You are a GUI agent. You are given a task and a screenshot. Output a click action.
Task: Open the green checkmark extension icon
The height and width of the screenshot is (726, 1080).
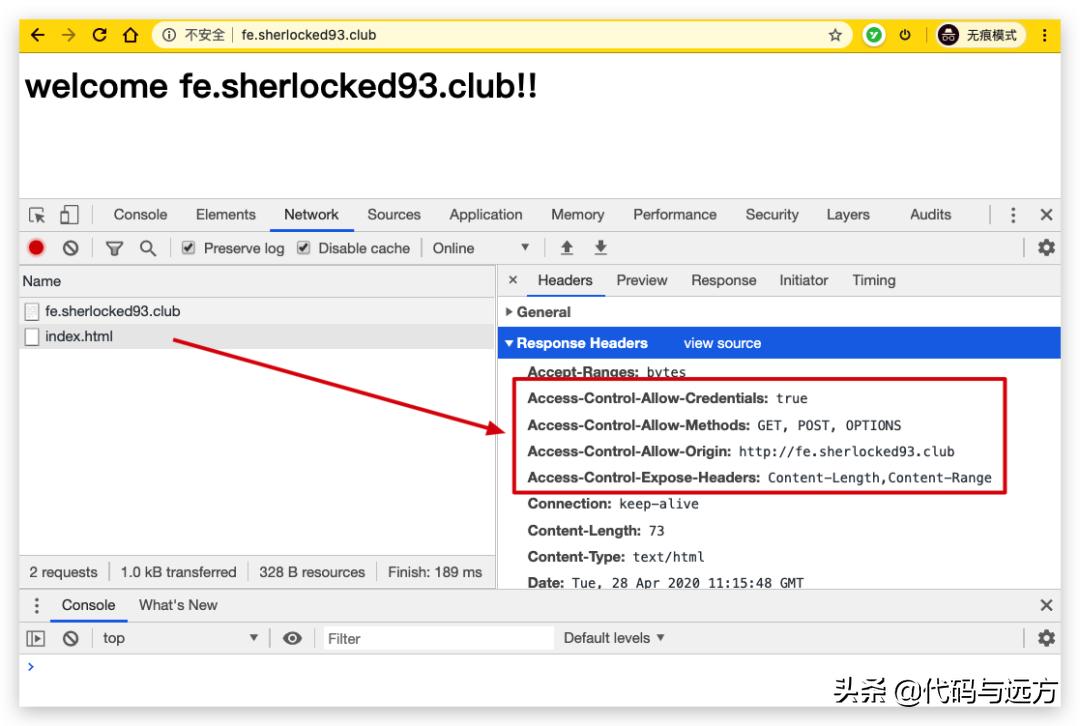873,35
